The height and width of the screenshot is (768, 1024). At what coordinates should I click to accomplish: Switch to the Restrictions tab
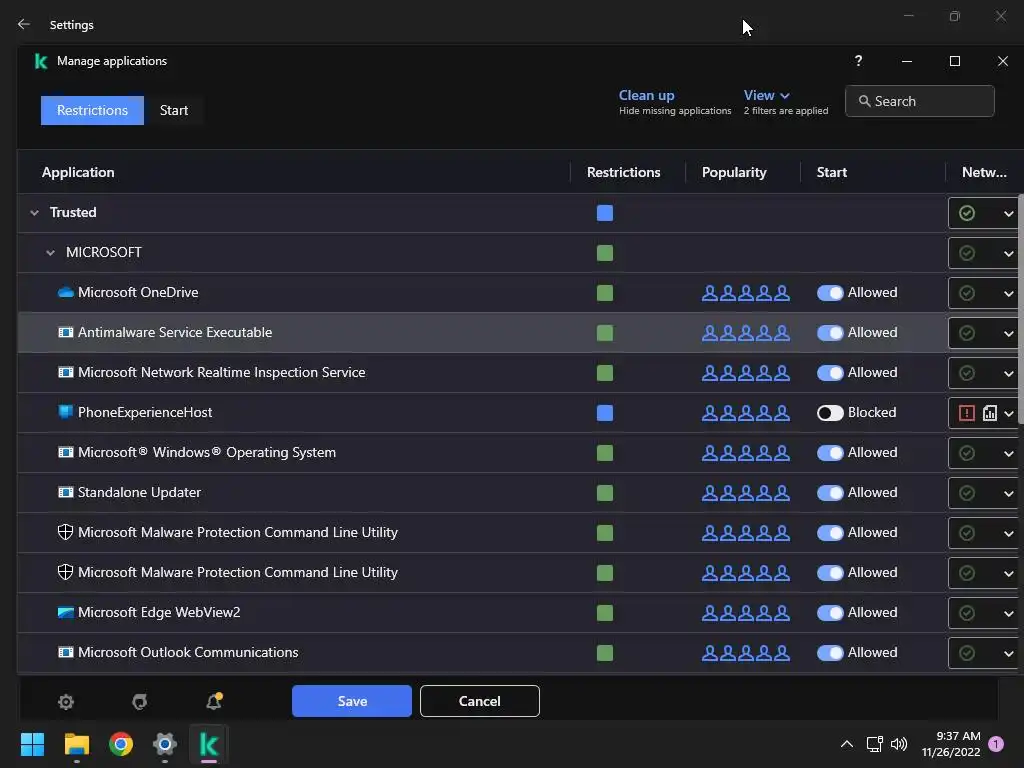(x=92, y=110)
